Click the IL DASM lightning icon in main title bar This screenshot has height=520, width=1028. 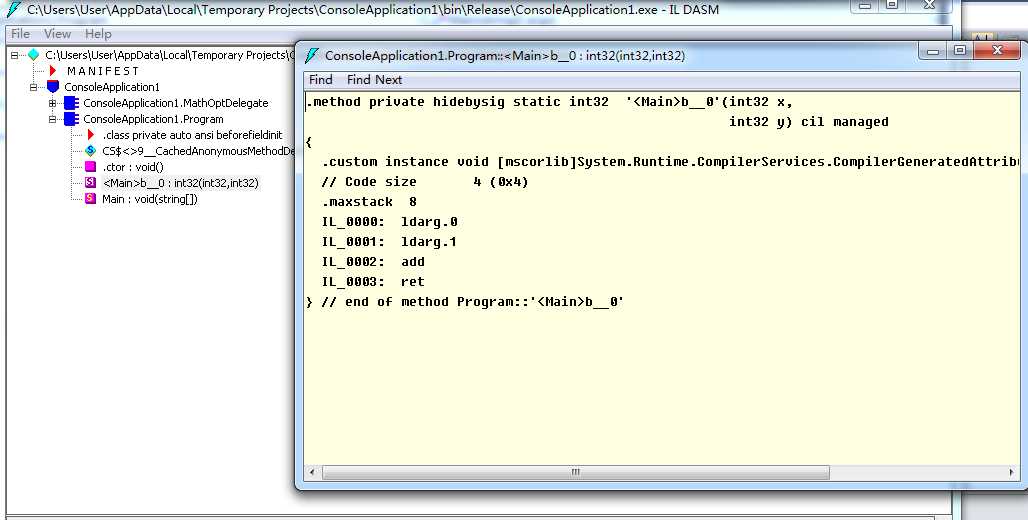13,10
